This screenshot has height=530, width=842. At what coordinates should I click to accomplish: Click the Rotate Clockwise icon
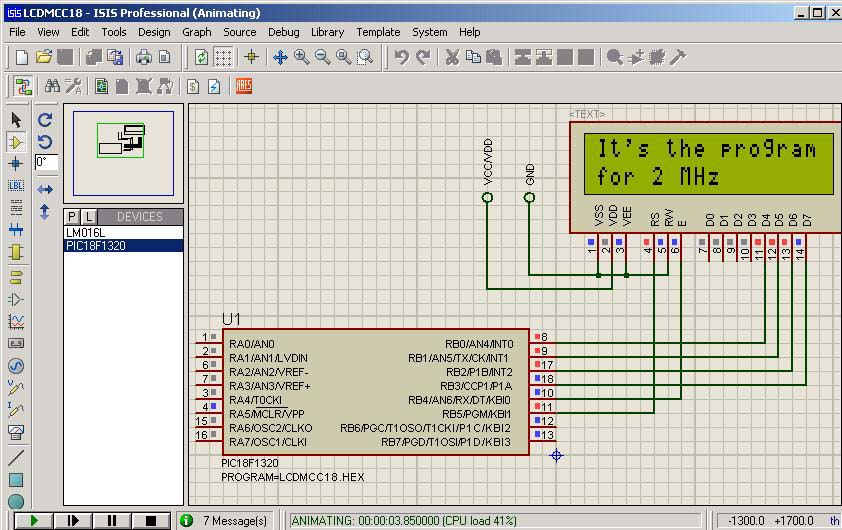45,120
